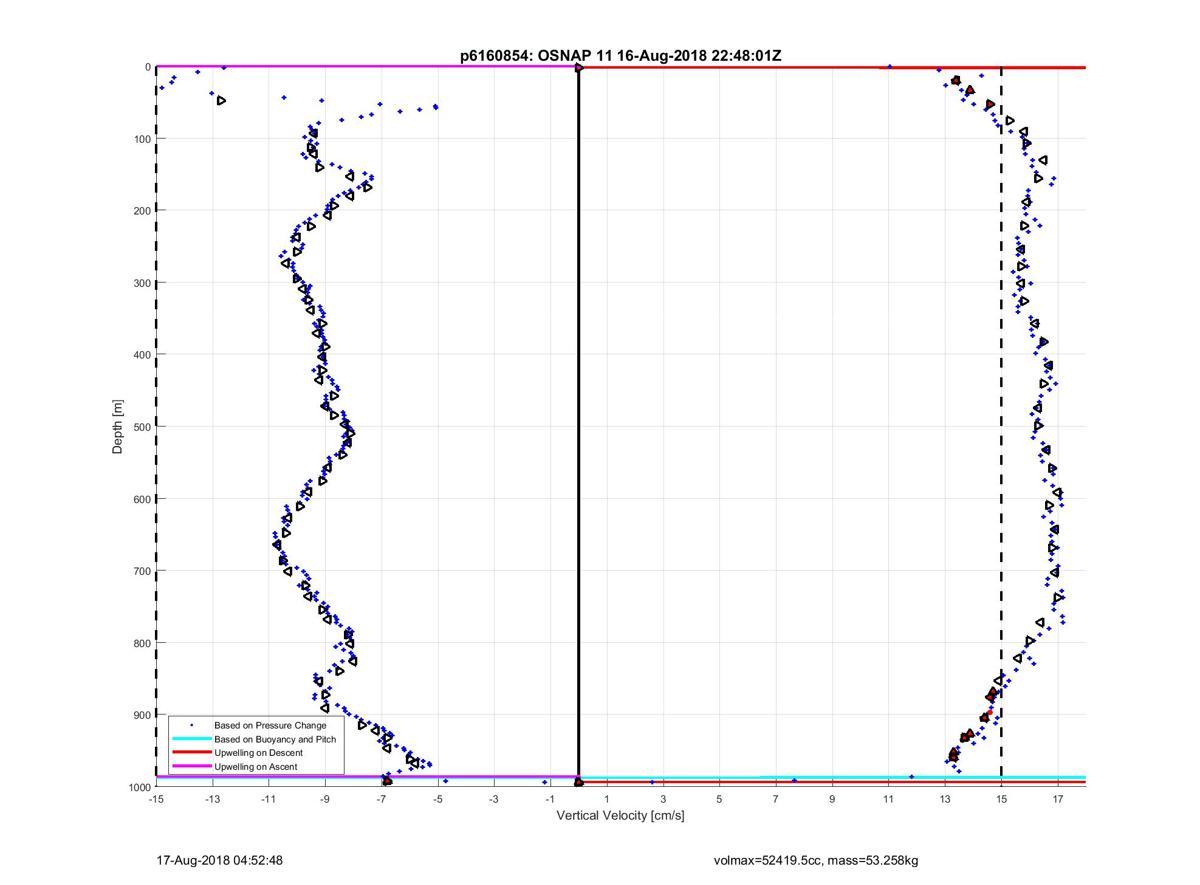The height and width of the screenshot is (885, 1200).
Task: Click the x-axis tick label 17
Action: (1058, 799)
